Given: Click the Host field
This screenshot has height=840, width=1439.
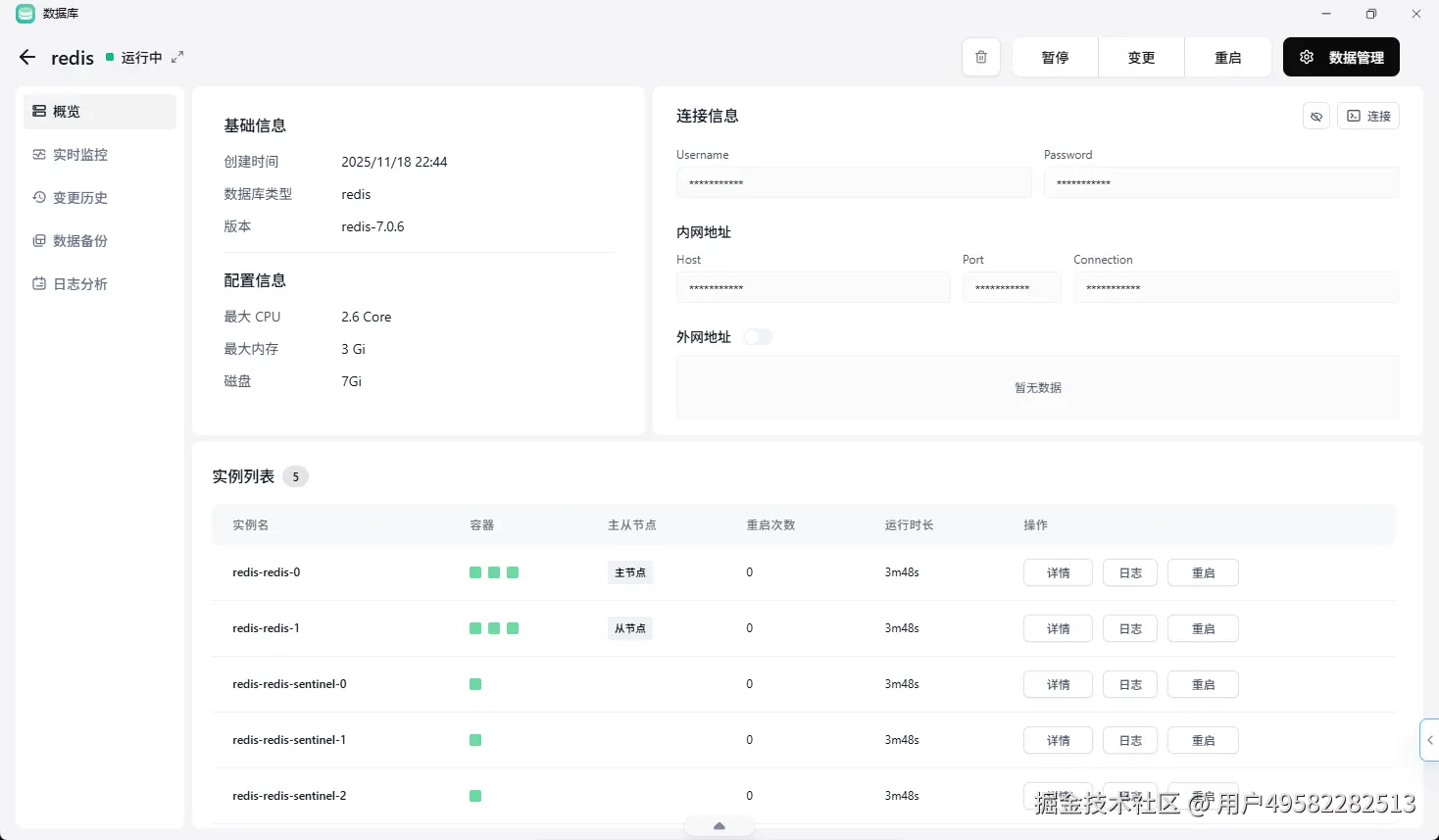Looking at the screenshot, I should coord(814,287).
